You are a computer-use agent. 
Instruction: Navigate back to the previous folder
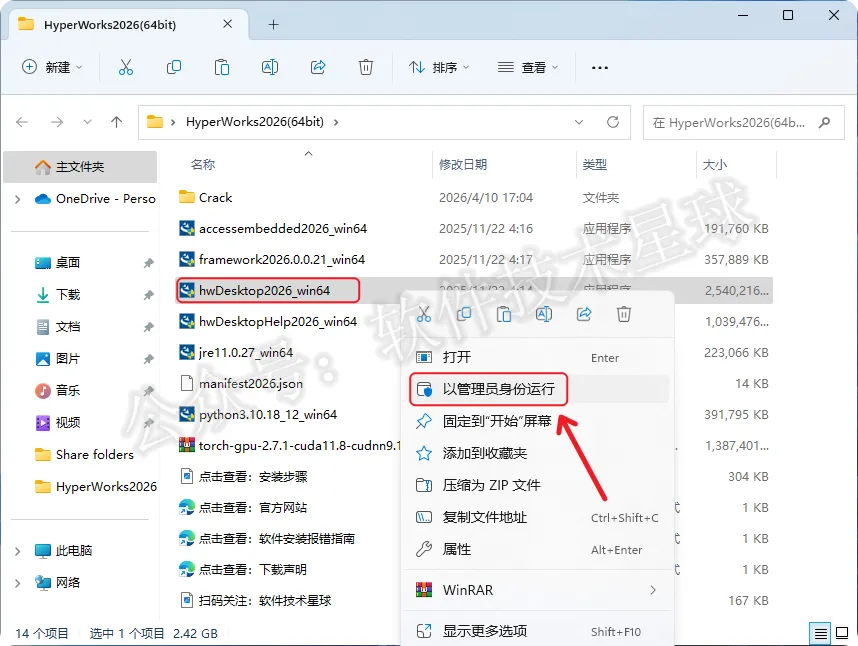point(22,122)
